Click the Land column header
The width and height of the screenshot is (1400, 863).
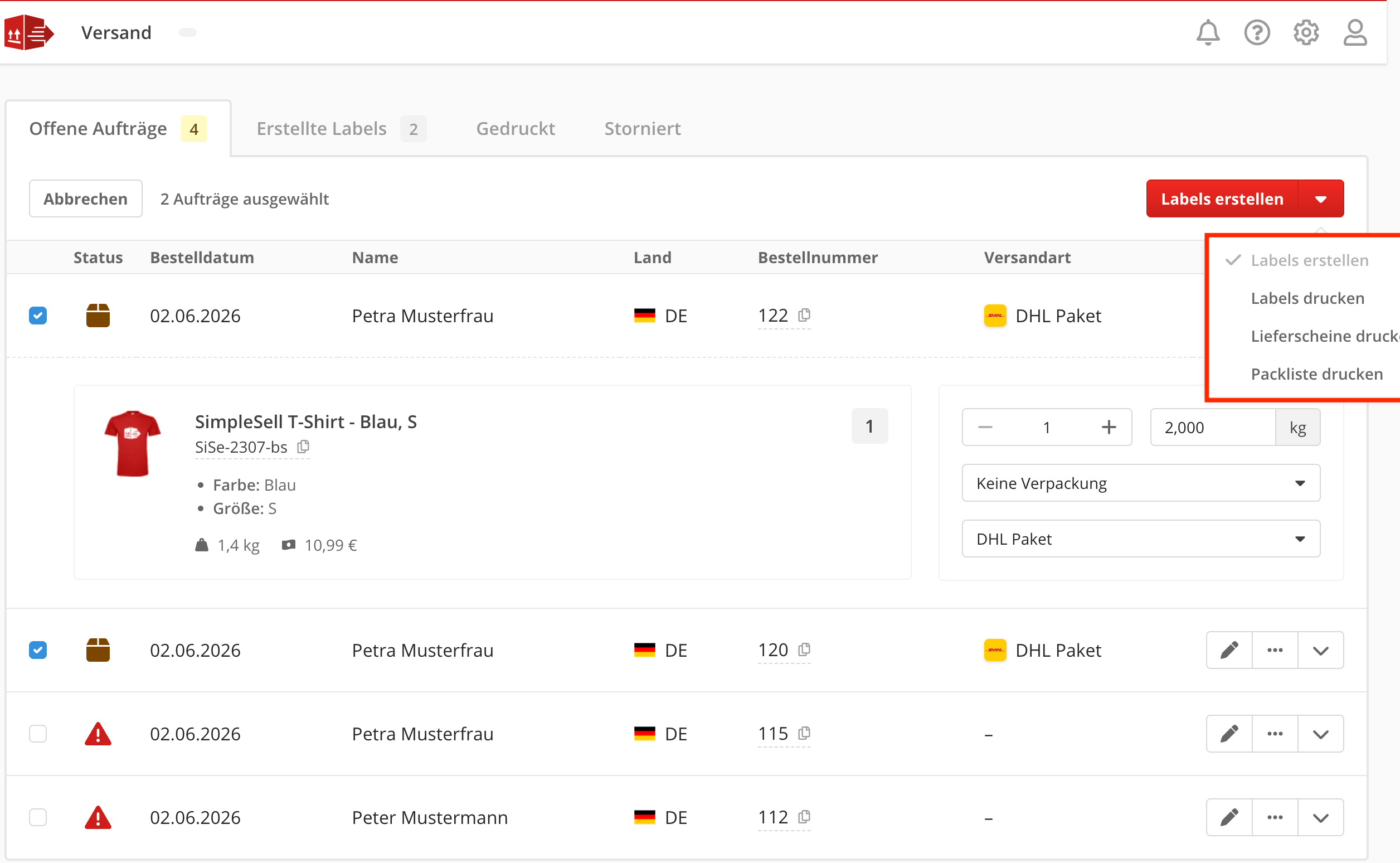tap(652, 258)
